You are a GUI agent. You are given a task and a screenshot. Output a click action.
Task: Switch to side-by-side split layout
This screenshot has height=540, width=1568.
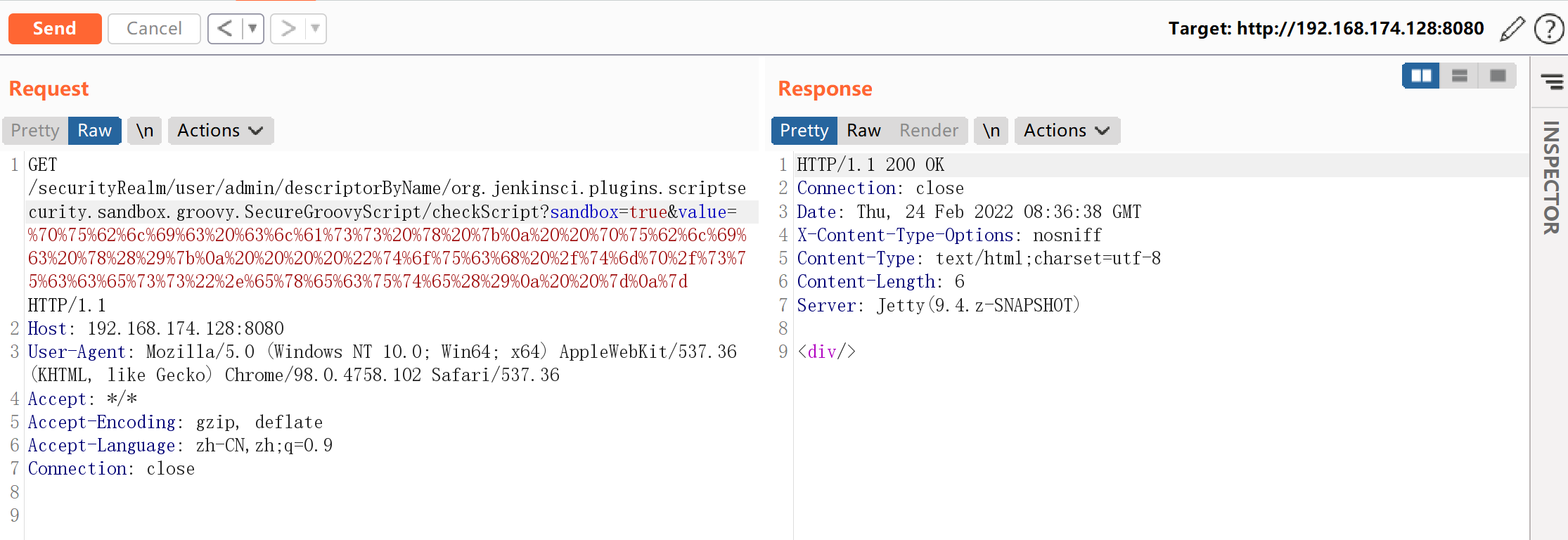[1421, 76]
